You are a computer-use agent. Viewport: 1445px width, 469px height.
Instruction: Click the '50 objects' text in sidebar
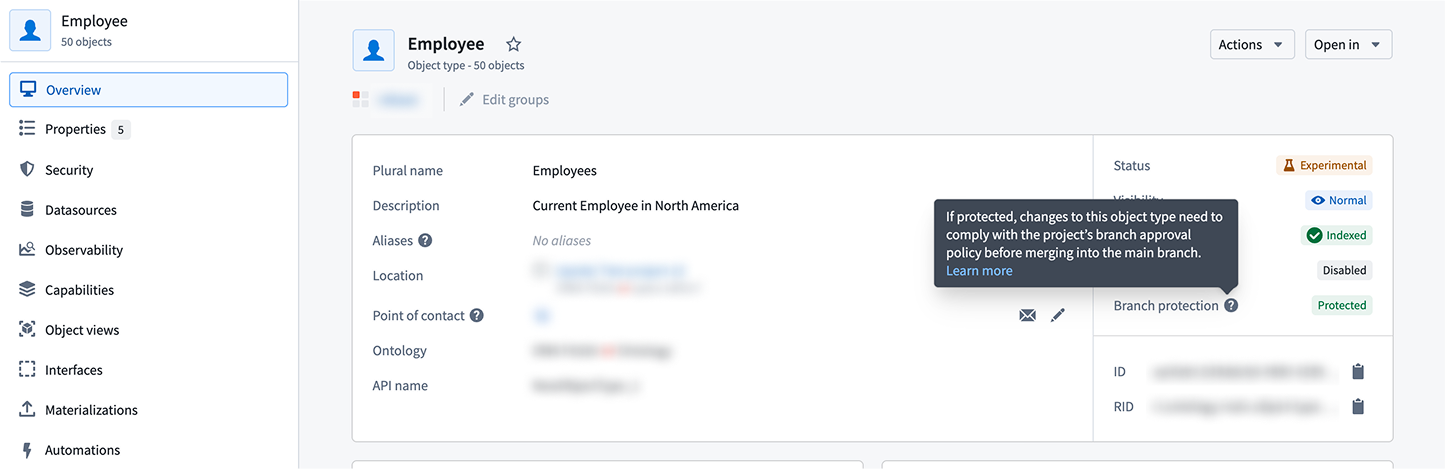86,42
